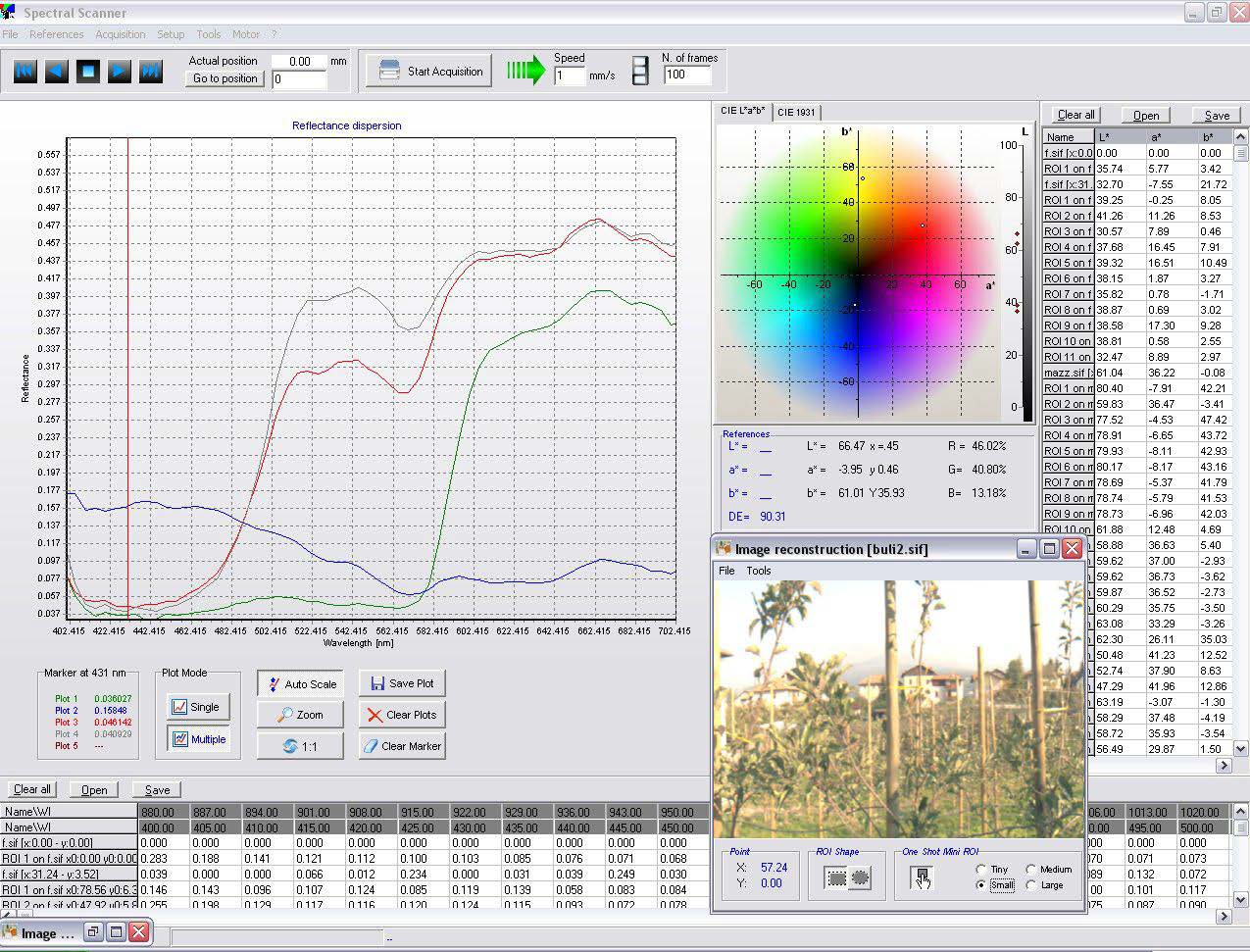The image size is (1250, 952).
Task: Save the reflectance plot with the diskette icon
Action: click(x=402, y=682)
